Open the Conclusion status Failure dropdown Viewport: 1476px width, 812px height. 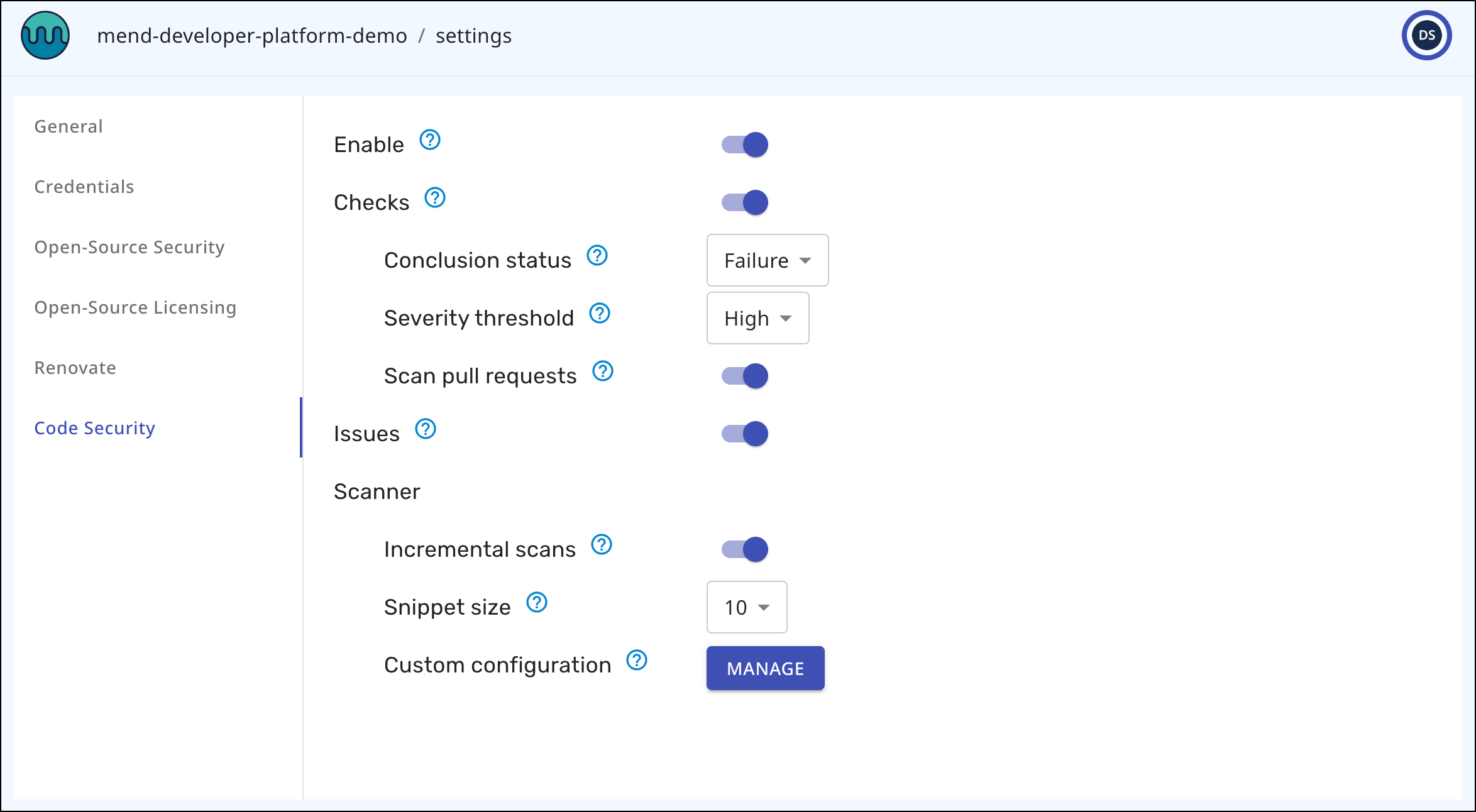click(767, 260)
